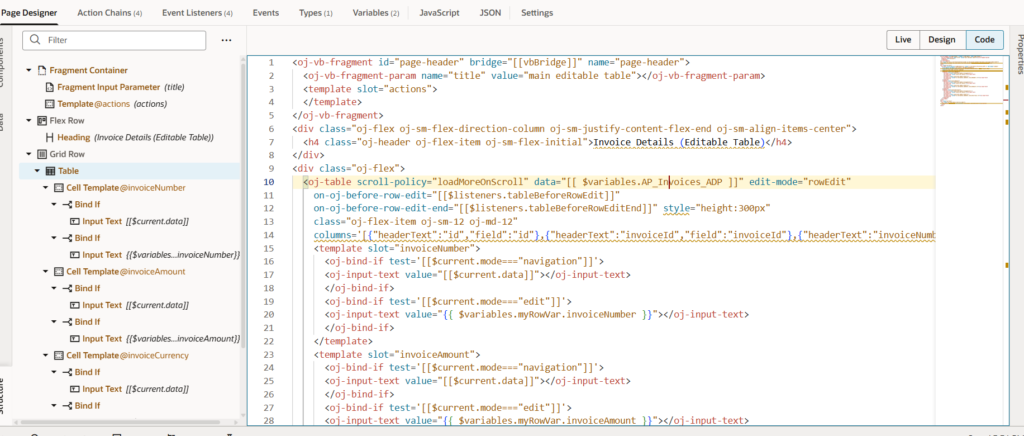This screenshot has height=436, width=1024.
Task: Collapse the Cell Template@invoiceNumber node
Action: tap(45, 188)
